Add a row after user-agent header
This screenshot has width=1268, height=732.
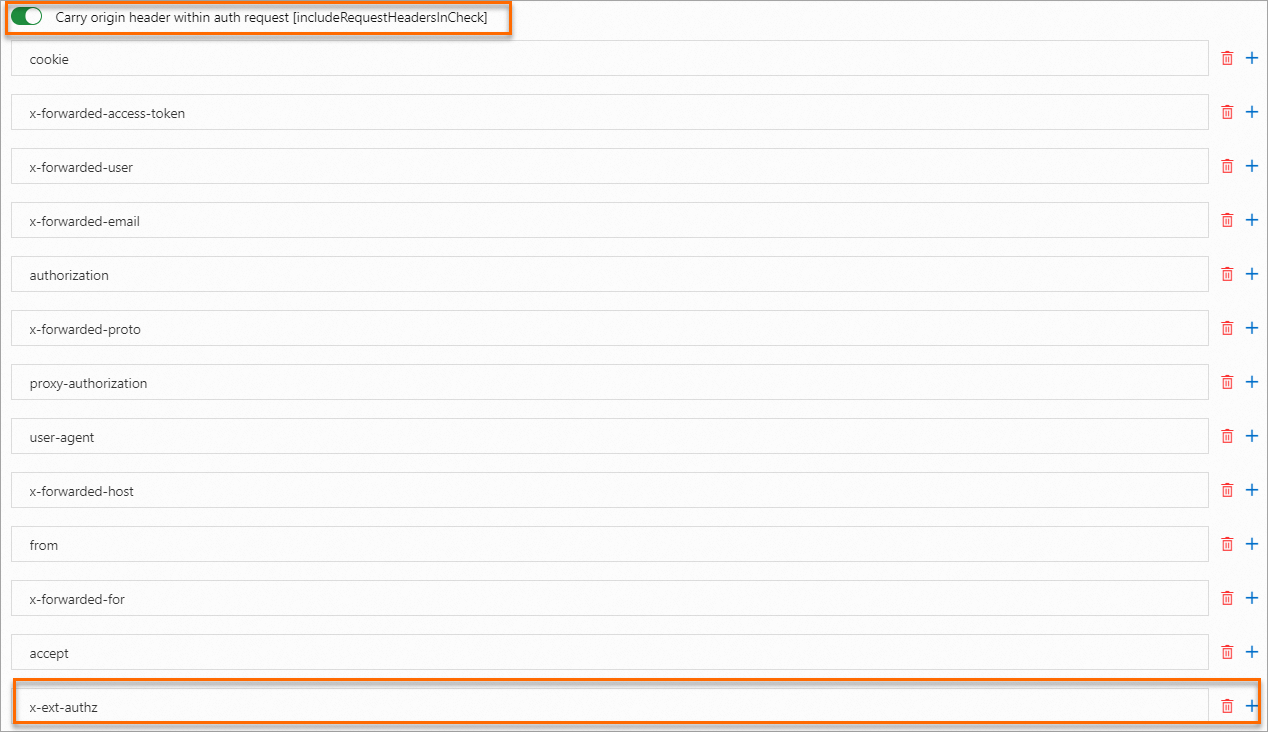[x=1251, y=436]
